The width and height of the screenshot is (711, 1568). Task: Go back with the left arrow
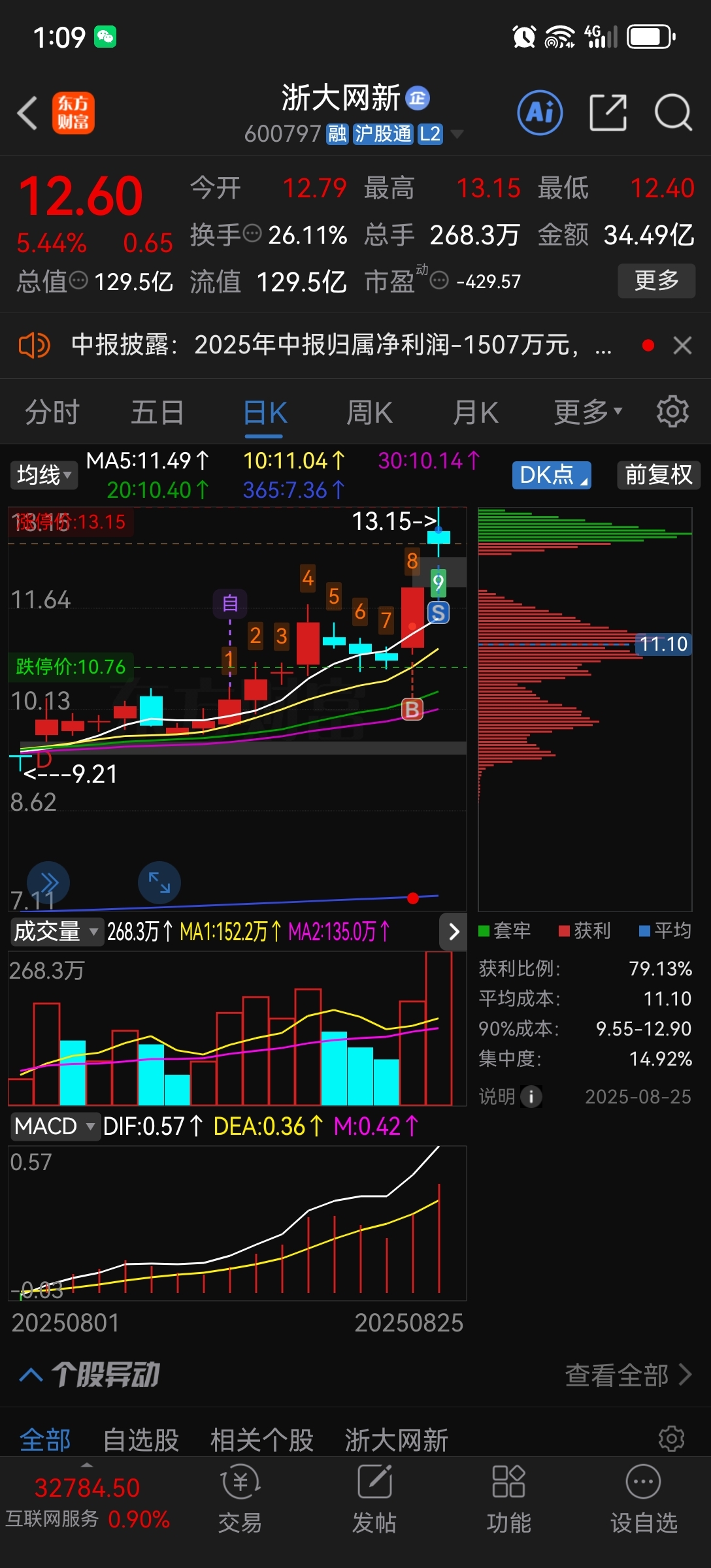[27, 113]
